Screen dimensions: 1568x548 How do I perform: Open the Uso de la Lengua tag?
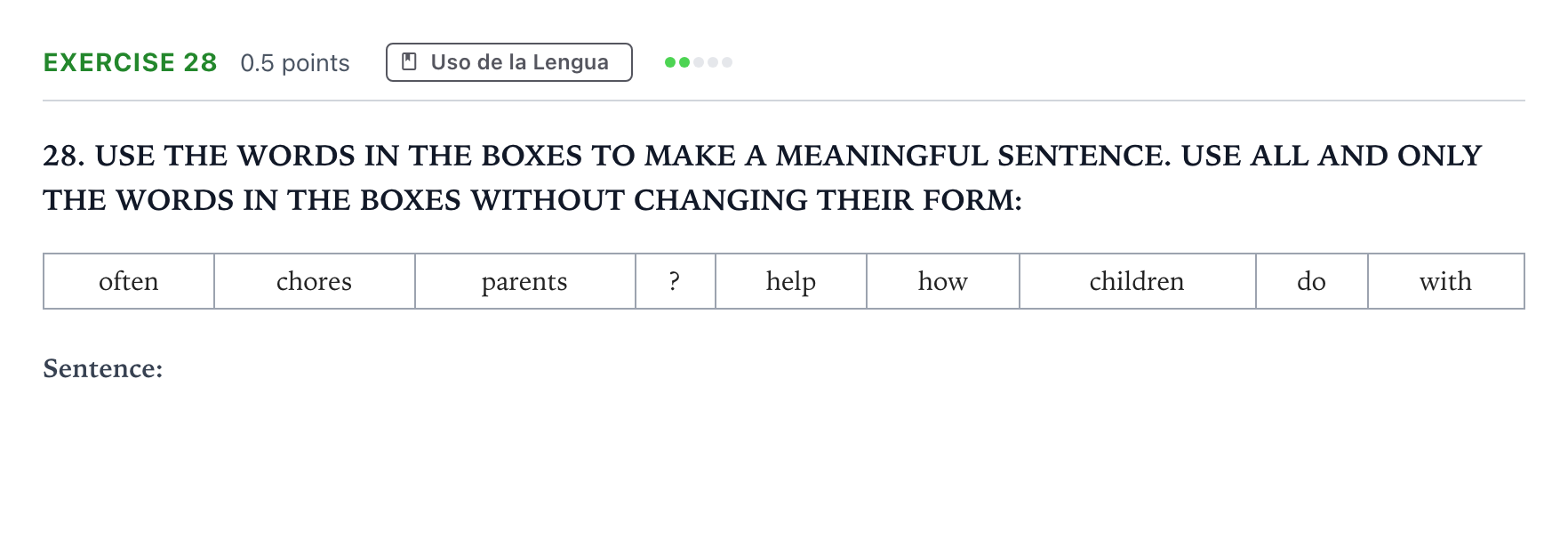[509, 62]
